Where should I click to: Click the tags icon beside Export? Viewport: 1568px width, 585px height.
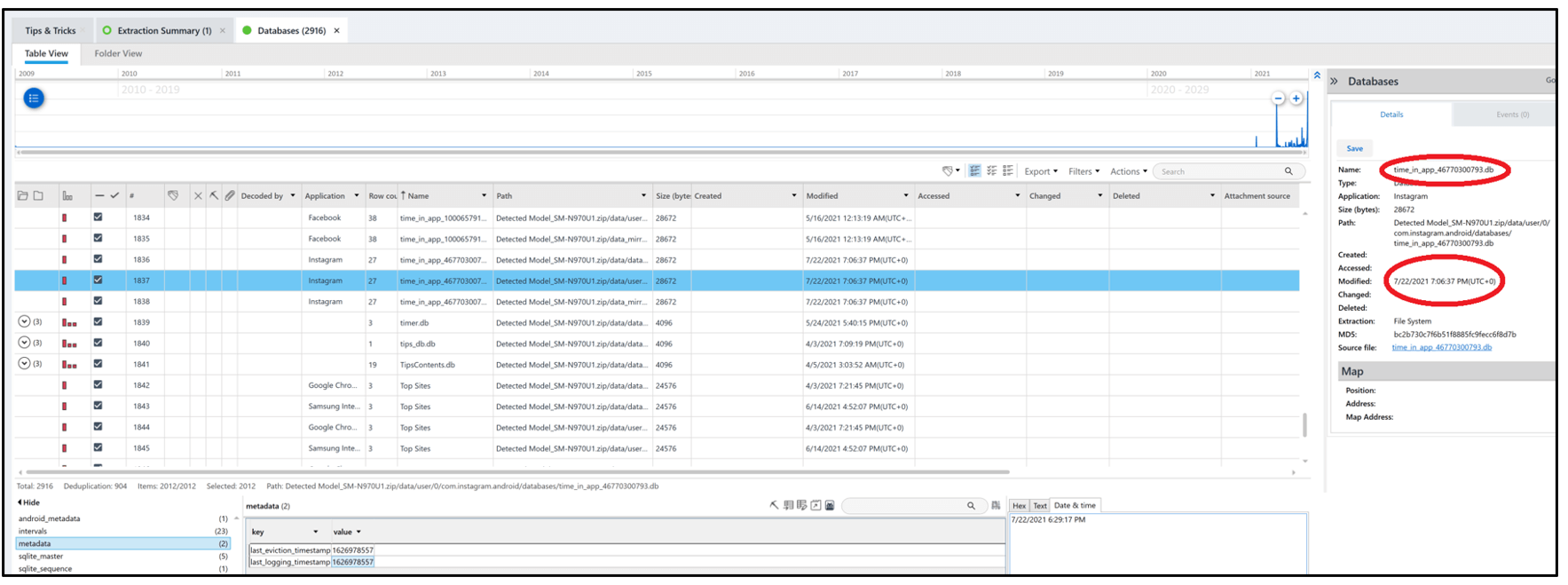click(949, 171)
